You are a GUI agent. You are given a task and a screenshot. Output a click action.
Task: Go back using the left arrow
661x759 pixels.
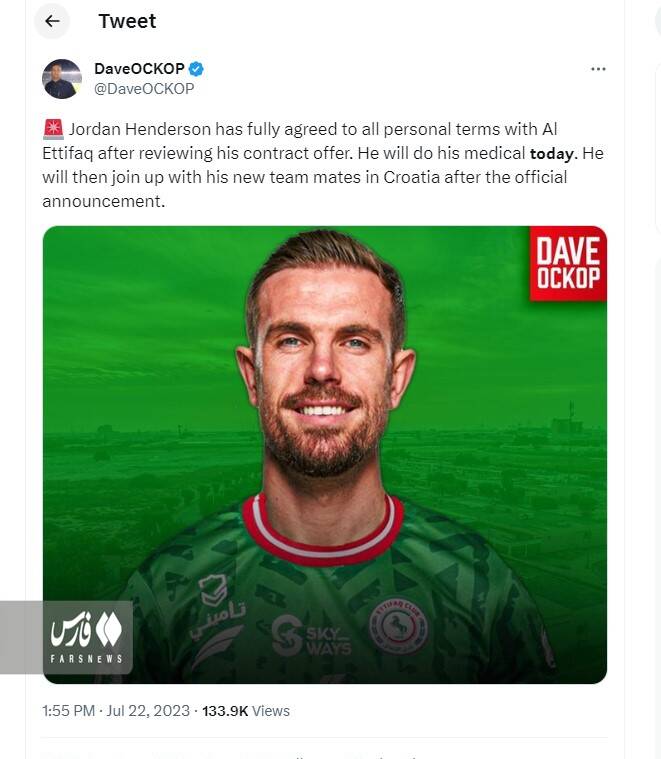(52, 21)
